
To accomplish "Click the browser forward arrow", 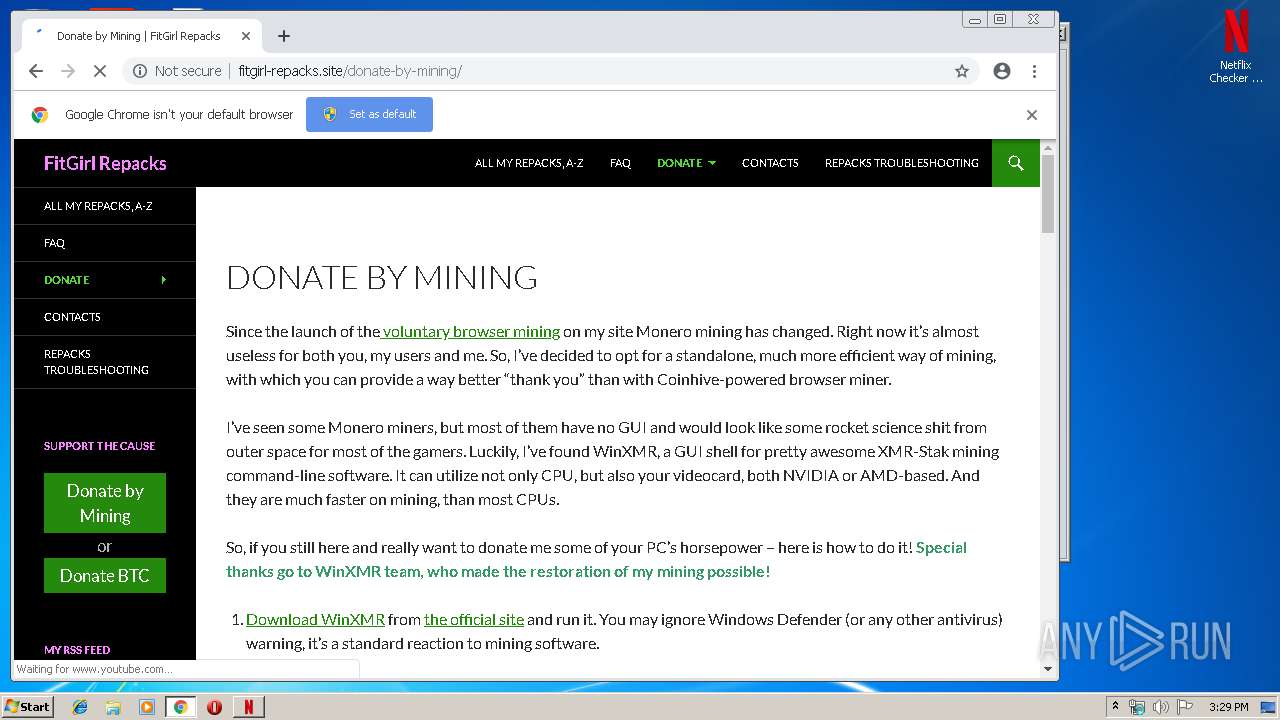I will (68, 71).
